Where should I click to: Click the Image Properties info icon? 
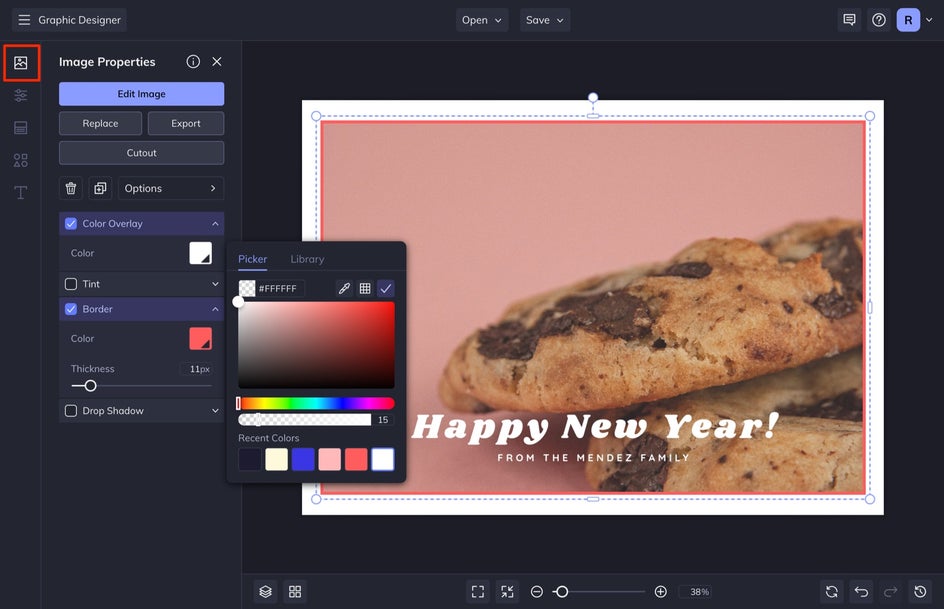(193, 61)
